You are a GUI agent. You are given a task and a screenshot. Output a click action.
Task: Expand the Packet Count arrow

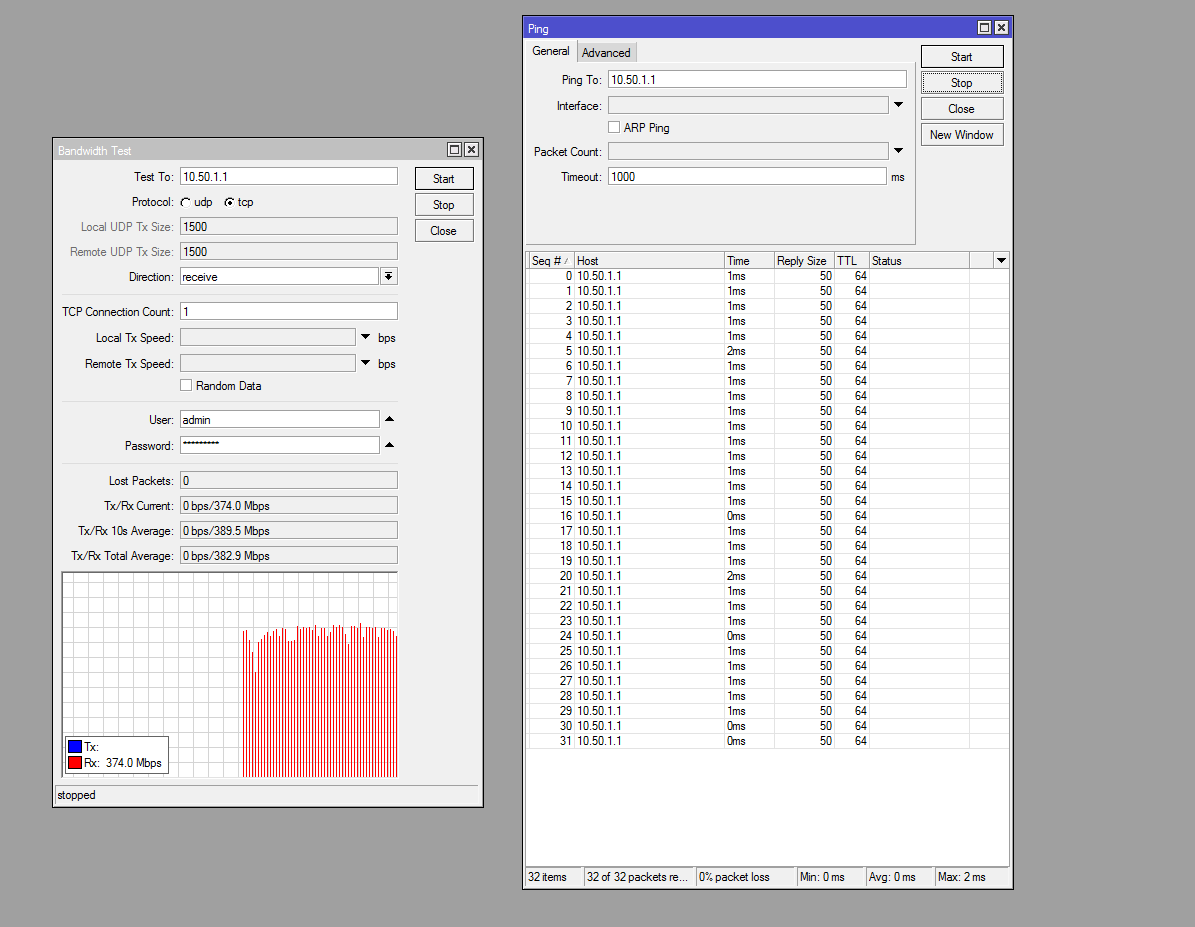pos(898,151)
